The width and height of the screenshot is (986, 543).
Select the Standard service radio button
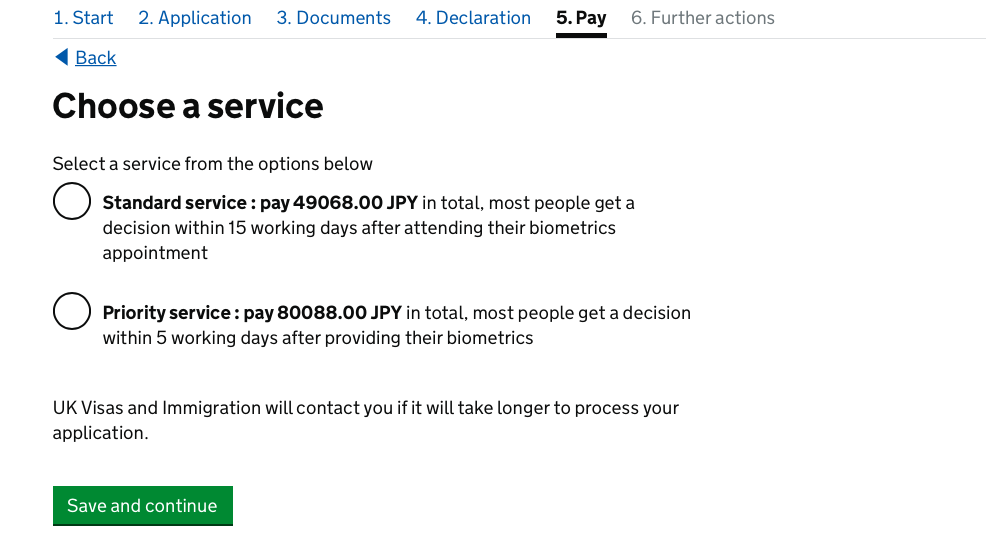coord(72,201)
